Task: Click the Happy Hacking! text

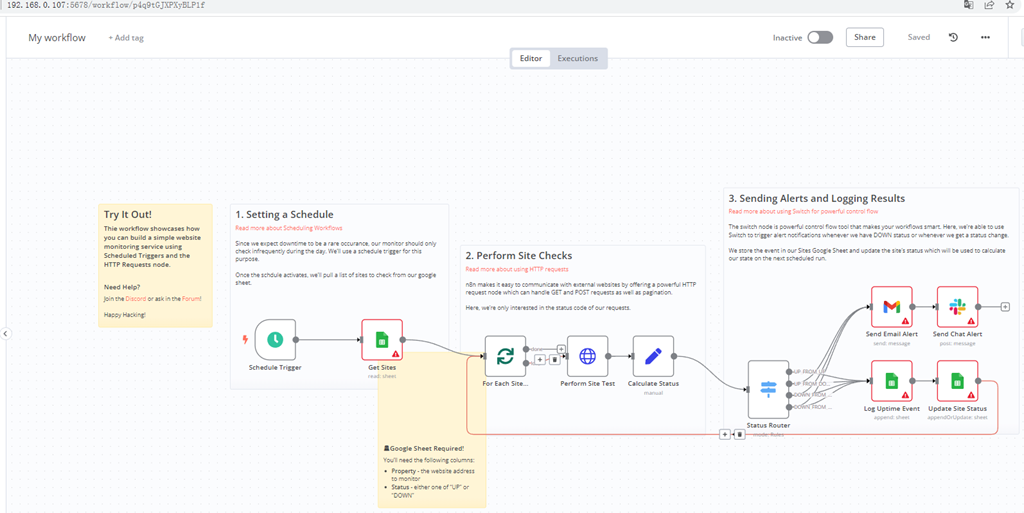Action: tap(125, 315)
